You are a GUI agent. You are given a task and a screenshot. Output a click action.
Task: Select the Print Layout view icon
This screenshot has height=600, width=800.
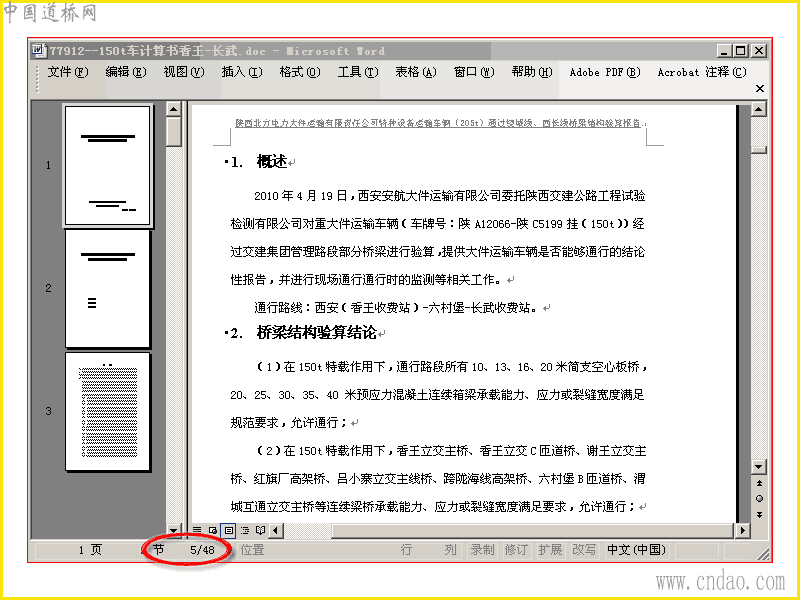229,531
